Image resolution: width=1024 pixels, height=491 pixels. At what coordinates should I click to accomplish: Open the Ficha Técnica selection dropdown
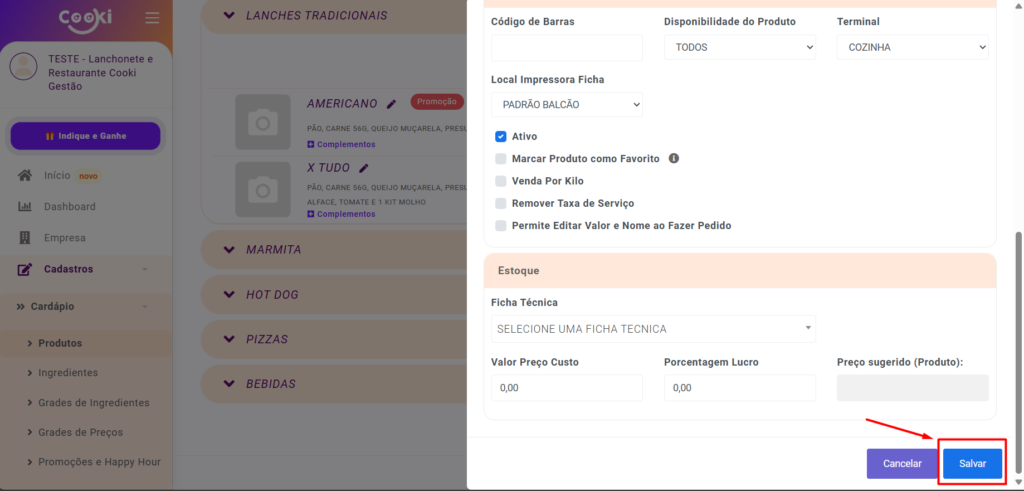[x=653, y=329]
